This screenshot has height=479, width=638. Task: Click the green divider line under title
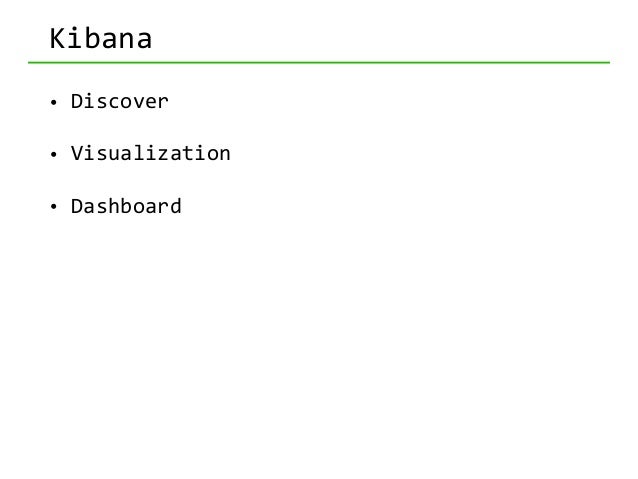tap(319, 62)
